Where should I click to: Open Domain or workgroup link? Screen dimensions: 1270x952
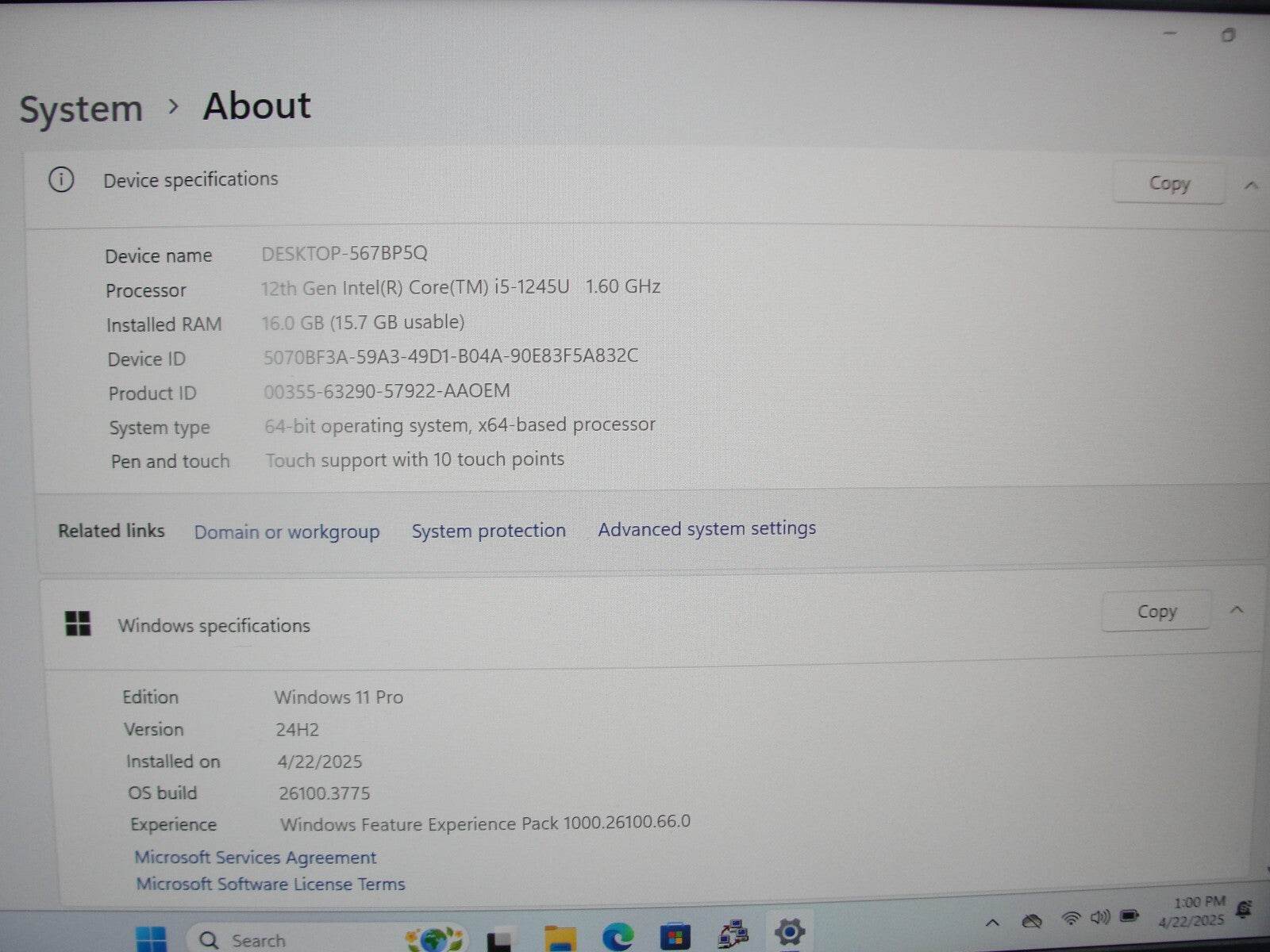[x=287, y=532]
